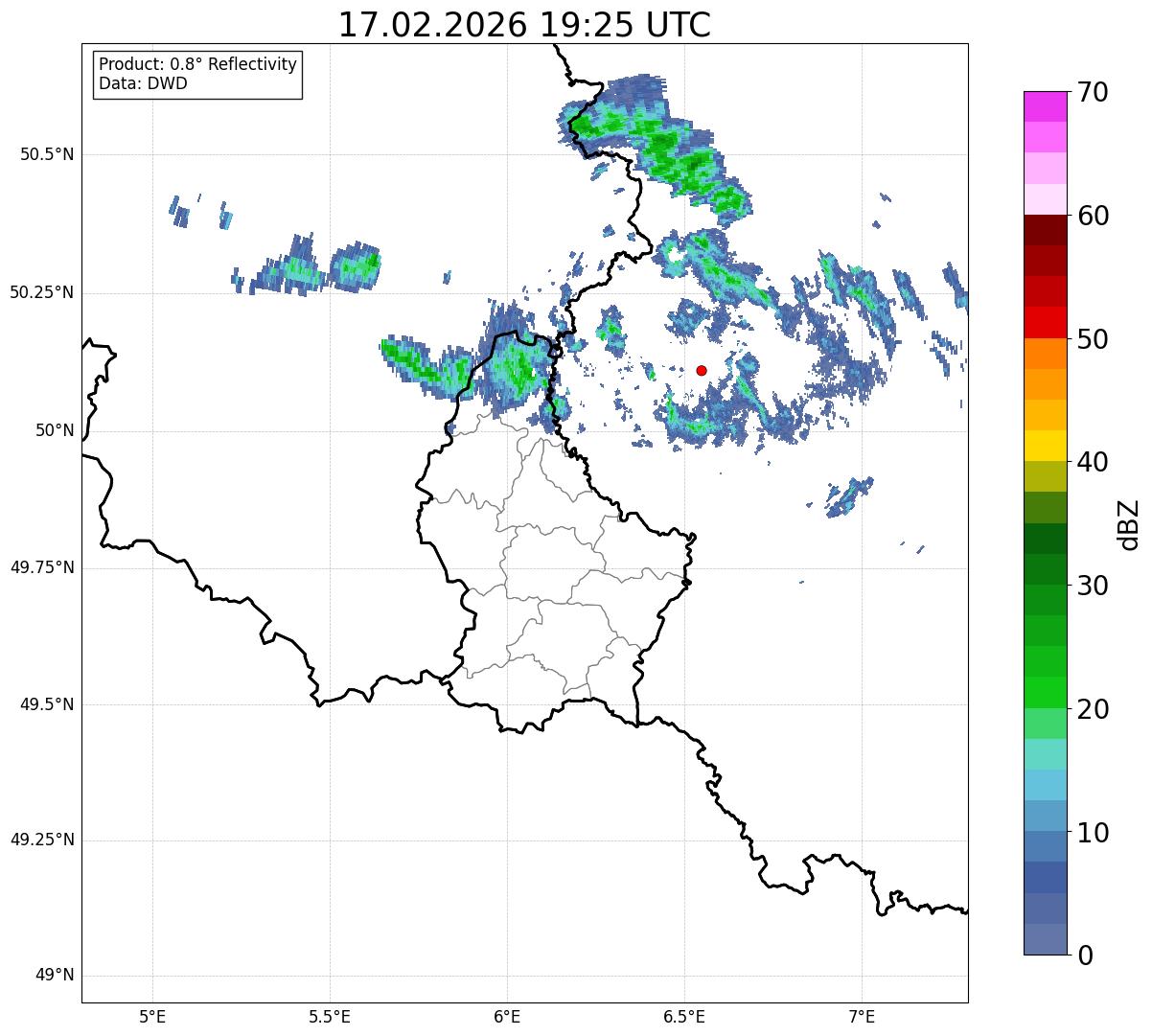Image resolution: width=1152 pixels, height=1036 pixels.
Task: Click the 50.25°N latitude label
Action: click(x=42, y=292)
